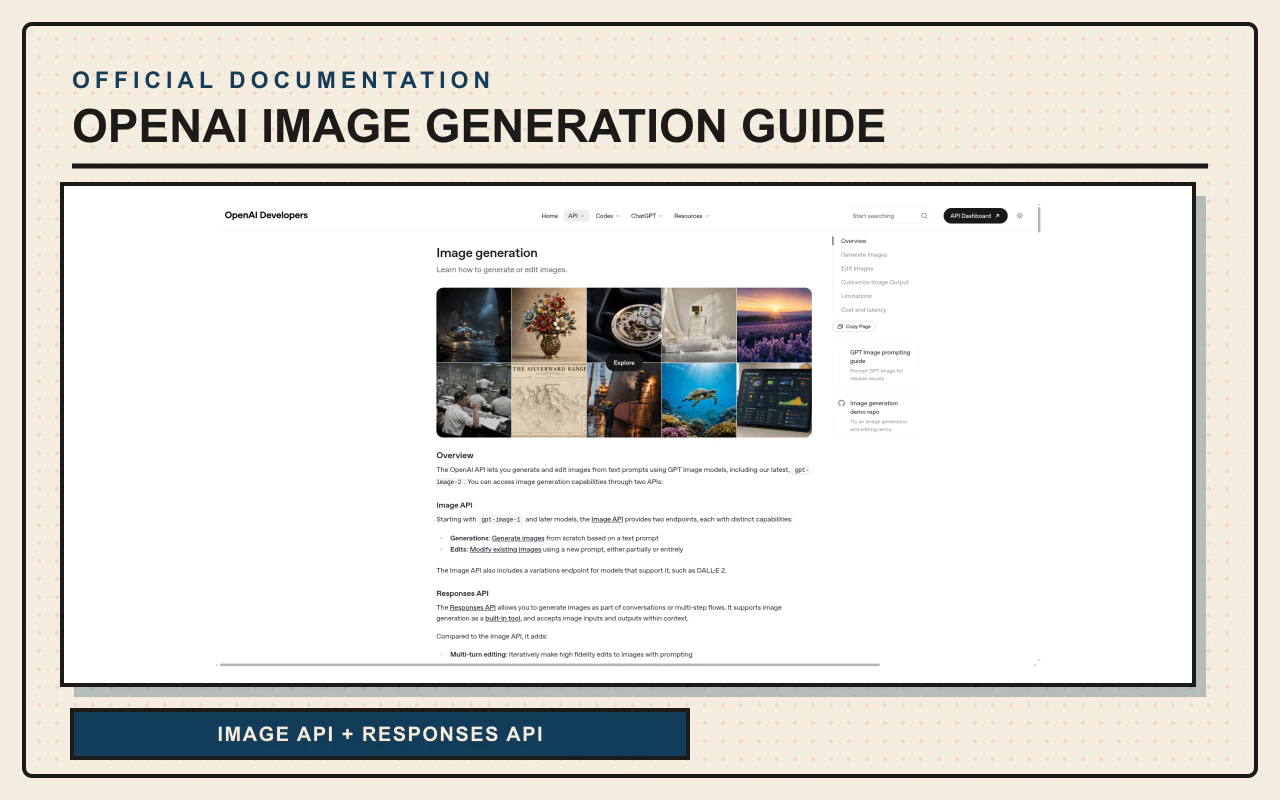Image resolution: width=1280 pixels, height=800 pixels.
Task: Open the sea turtle underwater thumbnail
Action: point(699,400)
